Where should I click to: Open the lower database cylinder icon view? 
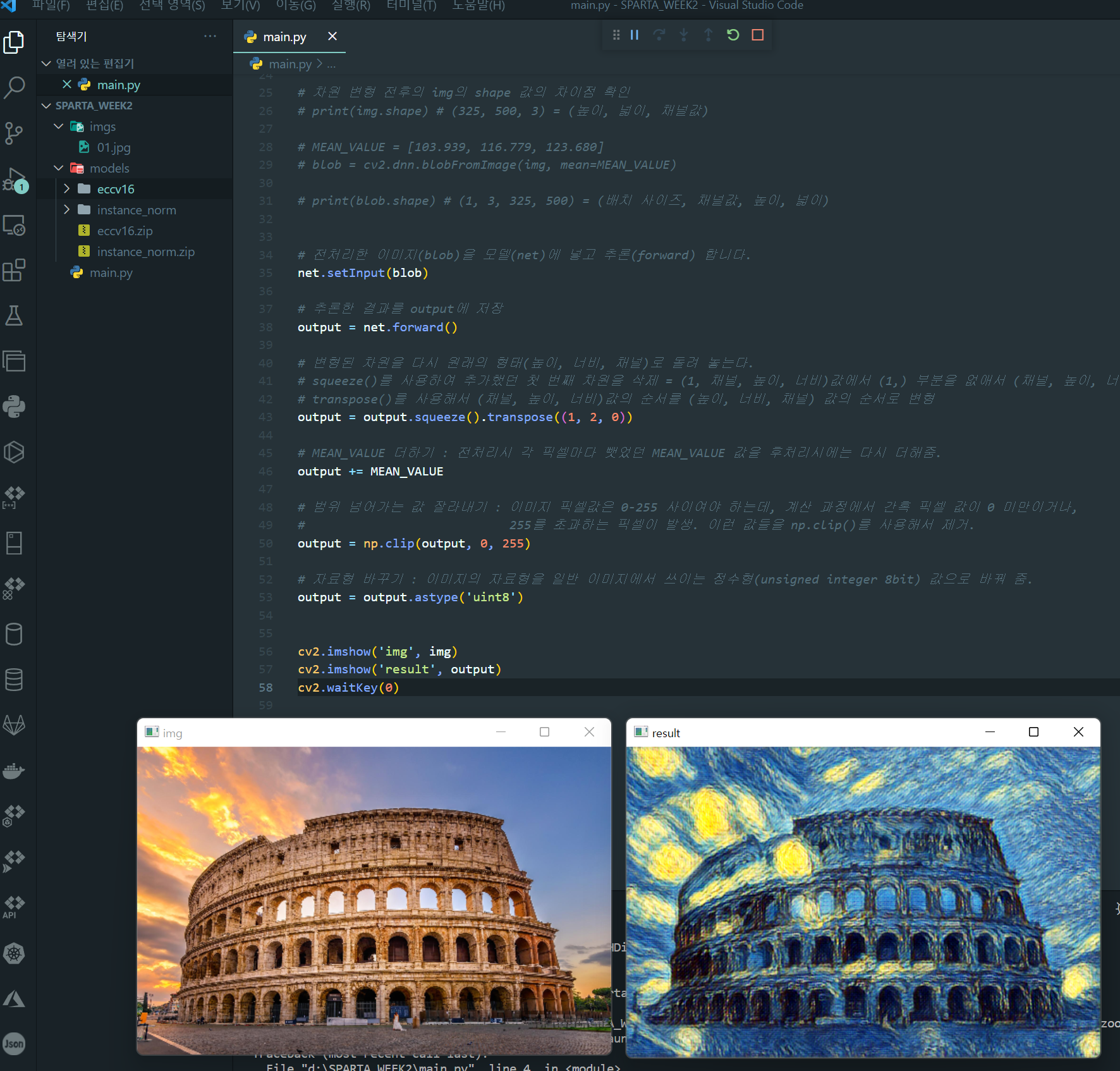coord(14,680)
